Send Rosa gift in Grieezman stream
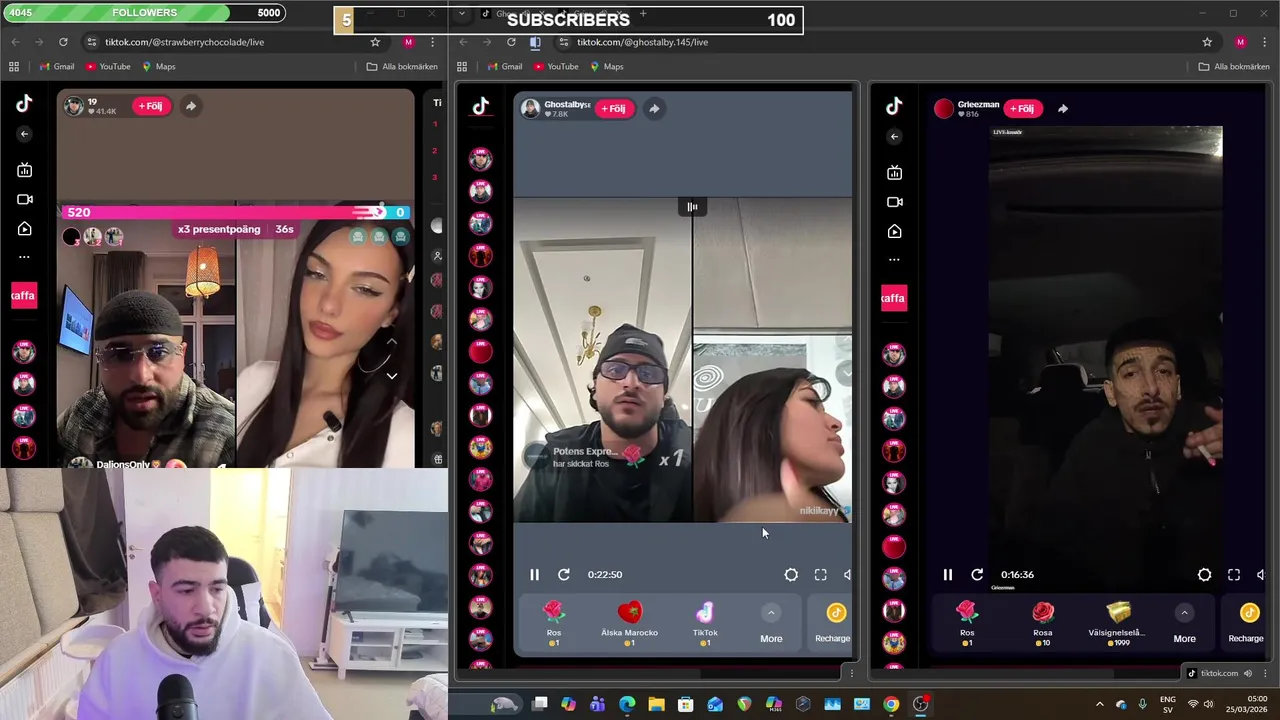Screen dimensions: 1280x720 click(x=1043, y=624)
